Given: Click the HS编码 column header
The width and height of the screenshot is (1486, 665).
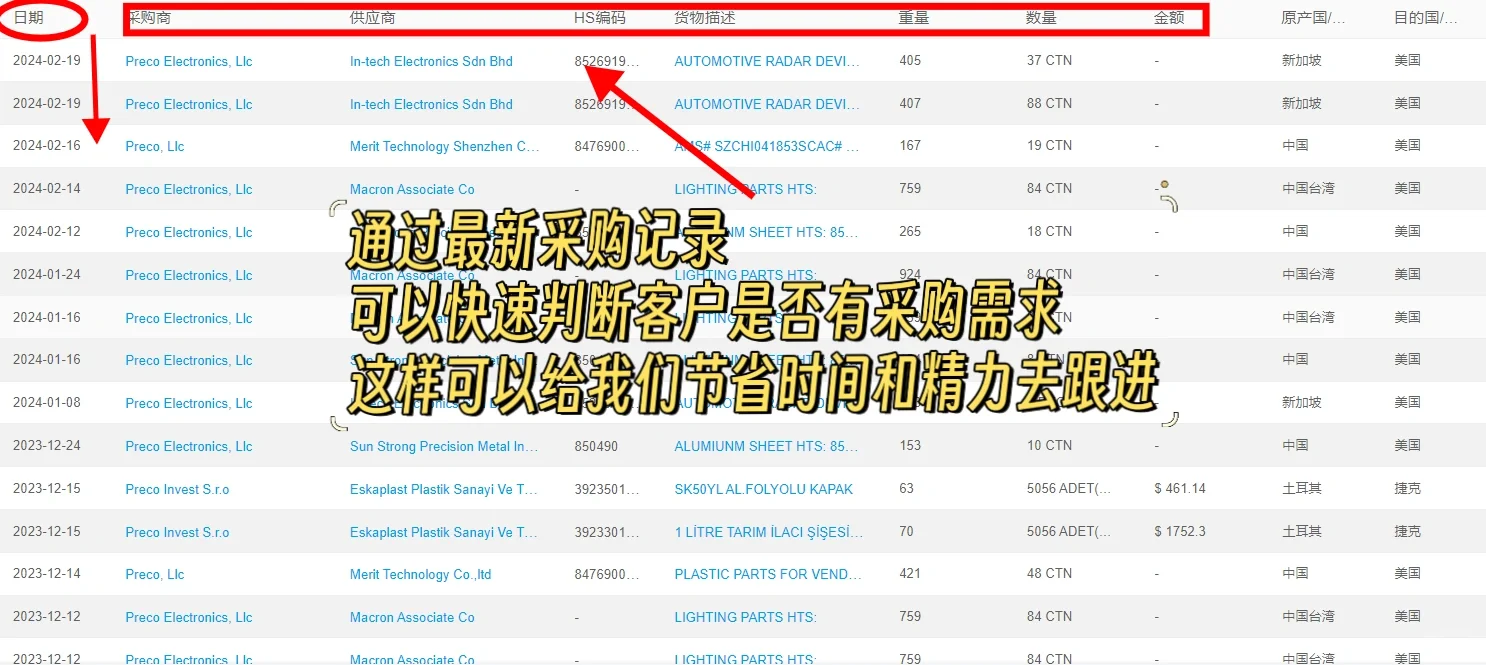Looking at the screenshot, I should (599, 18).
